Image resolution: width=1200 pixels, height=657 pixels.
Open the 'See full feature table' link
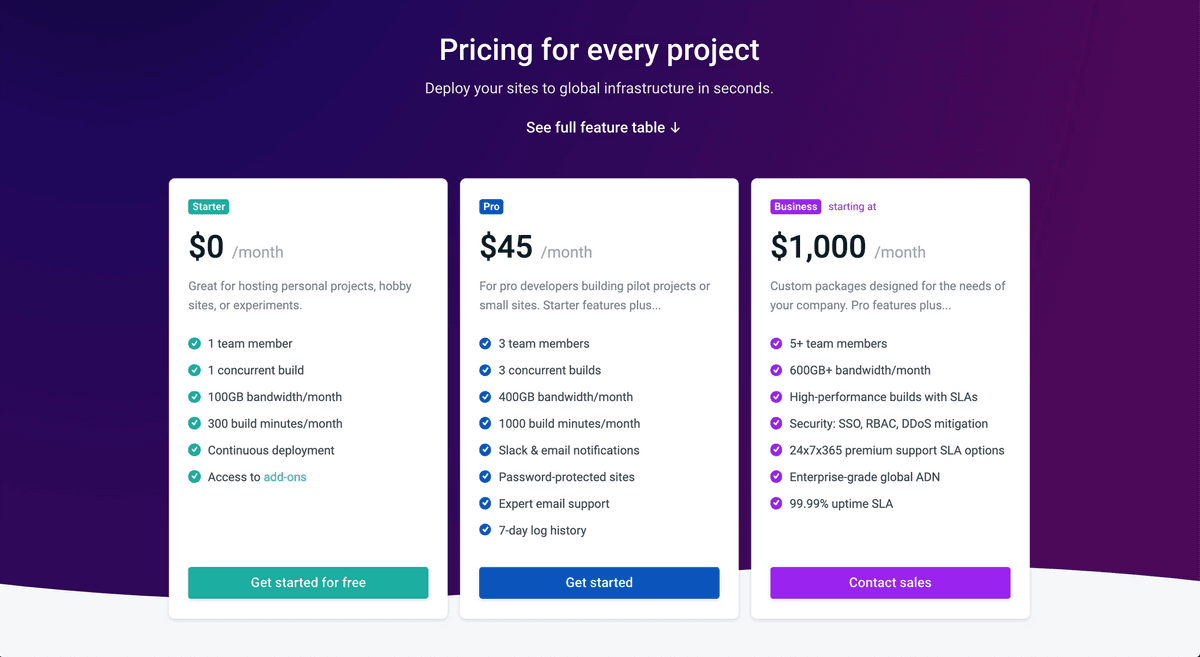point(596,128)
